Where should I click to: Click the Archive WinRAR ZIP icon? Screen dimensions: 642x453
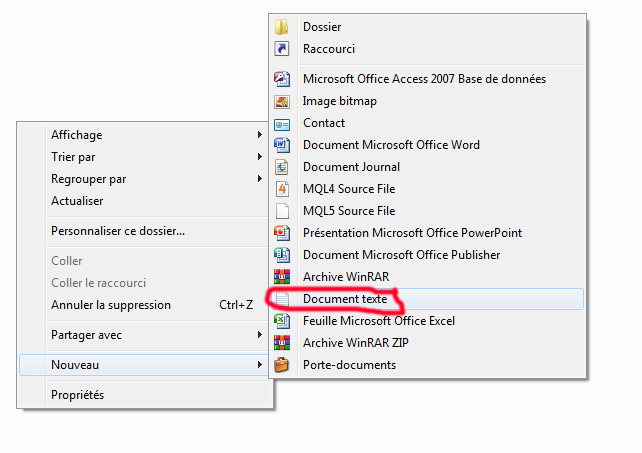coord(282,343)
